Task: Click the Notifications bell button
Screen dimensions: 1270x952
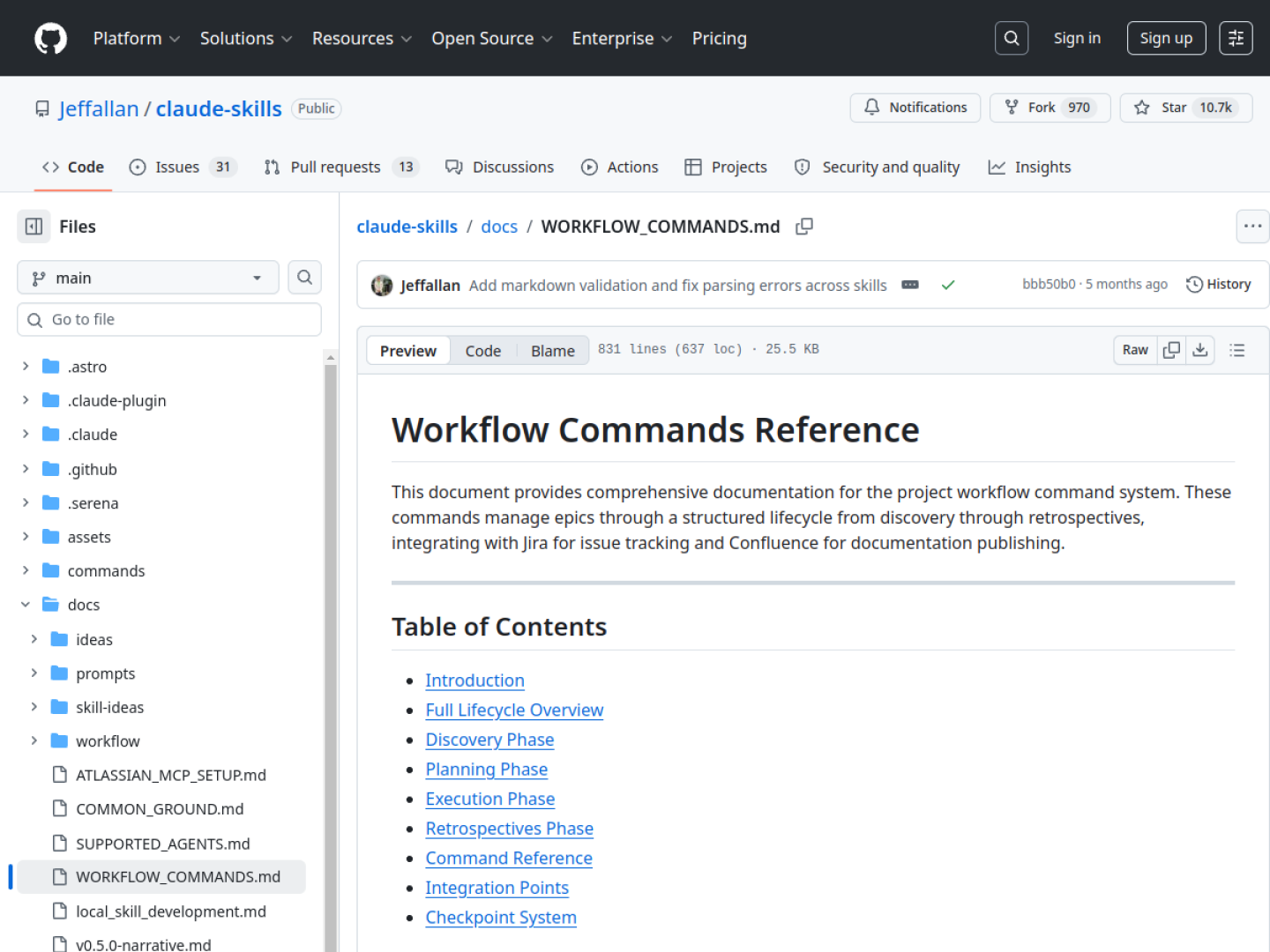Action: [x=915, y=108]
